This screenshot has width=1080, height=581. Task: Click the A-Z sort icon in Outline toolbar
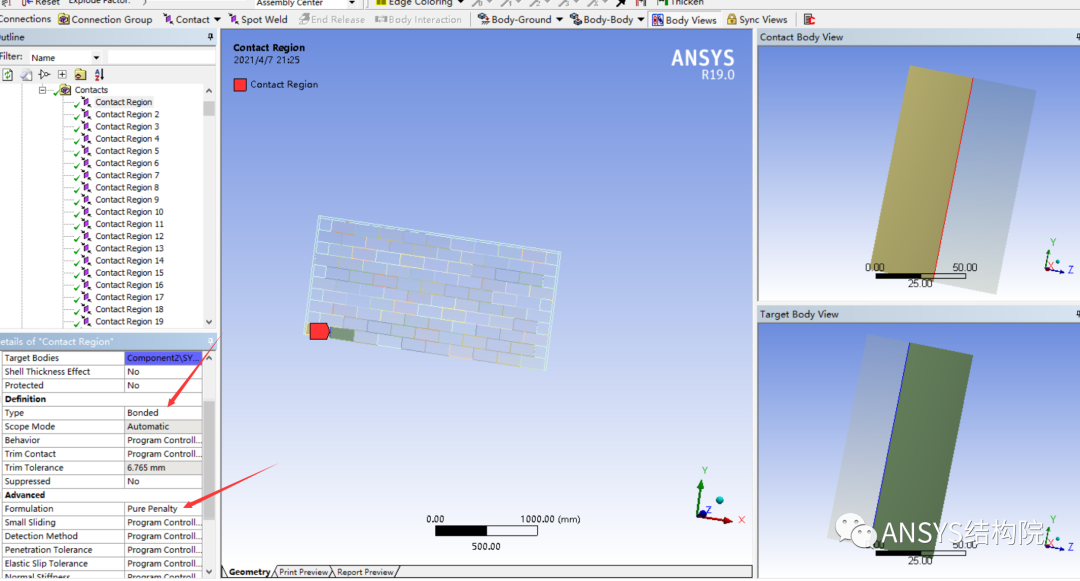click(x=99, y=74)
